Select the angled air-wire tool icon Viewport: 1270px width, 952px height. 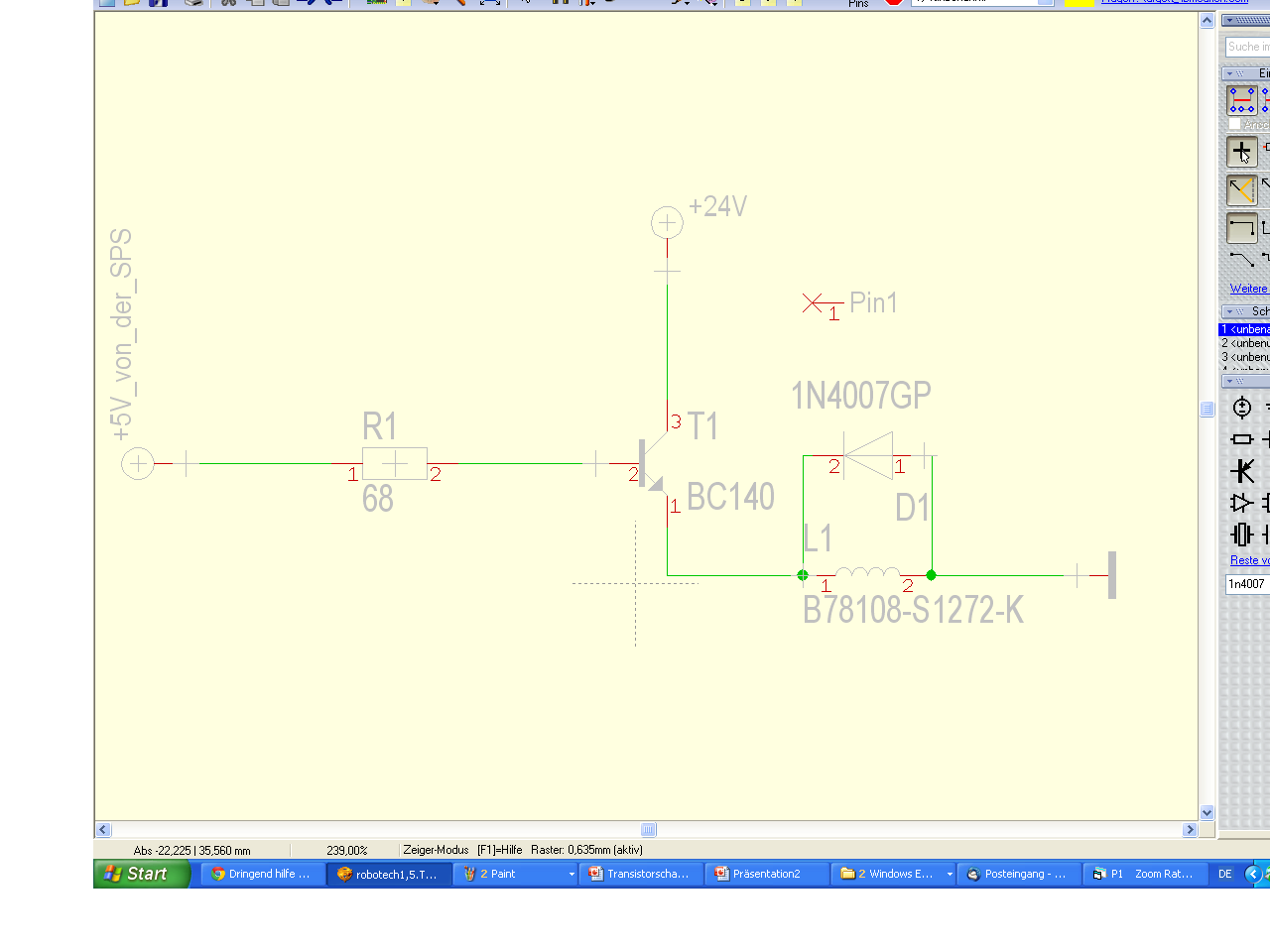point(1242,190)
